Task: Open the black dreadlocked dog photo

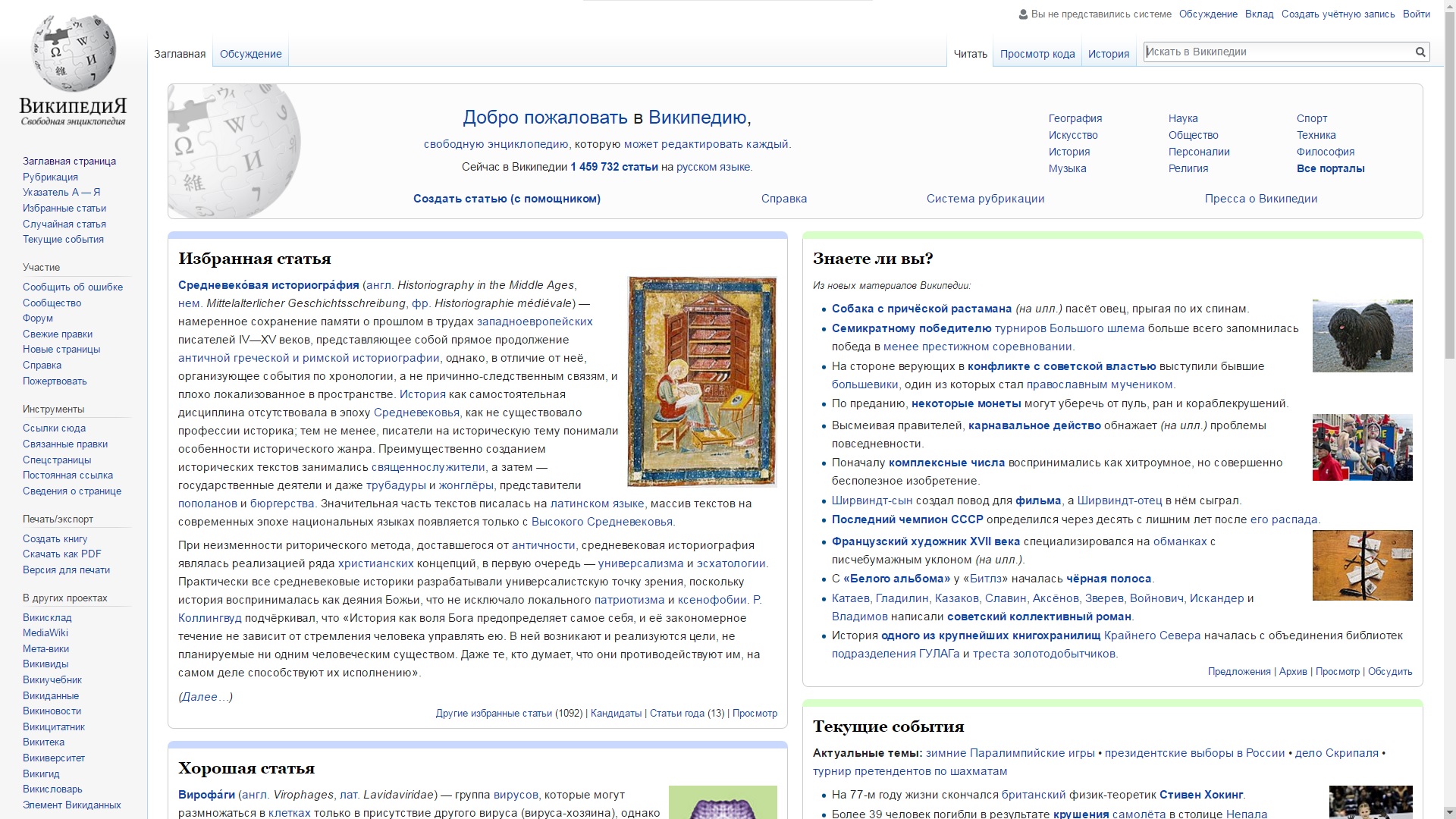Action: pos(1362,336)
